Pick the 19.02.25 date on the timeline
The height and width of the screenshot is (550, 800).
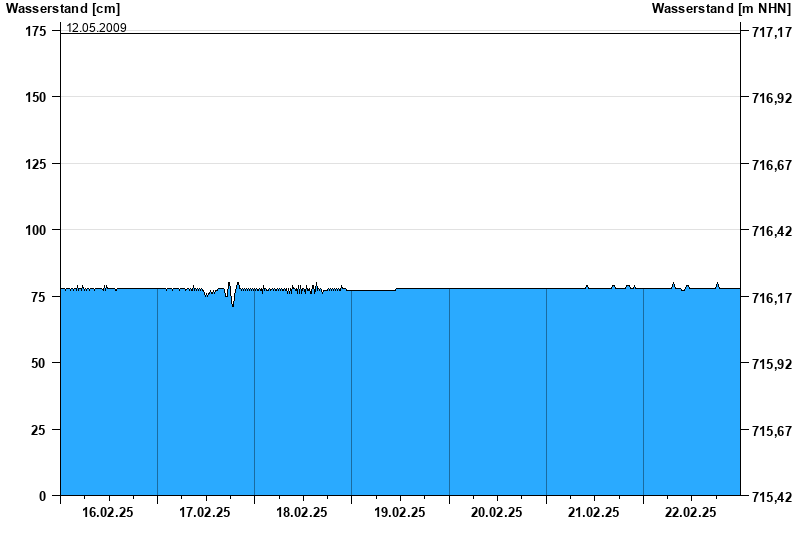coord(399,512)
